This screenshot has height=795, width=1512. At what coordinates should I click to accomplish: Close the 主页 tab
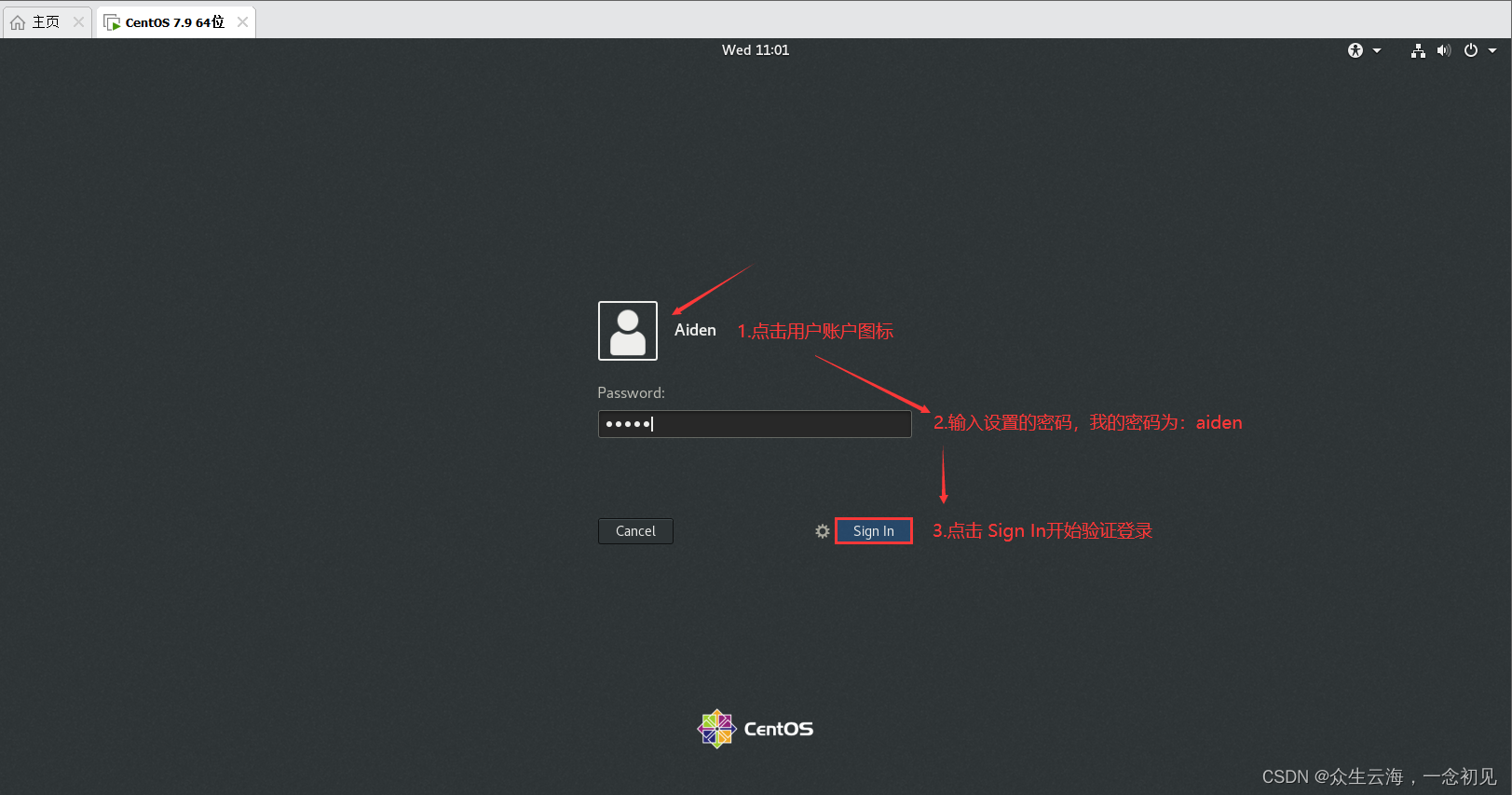click(78, 22)
